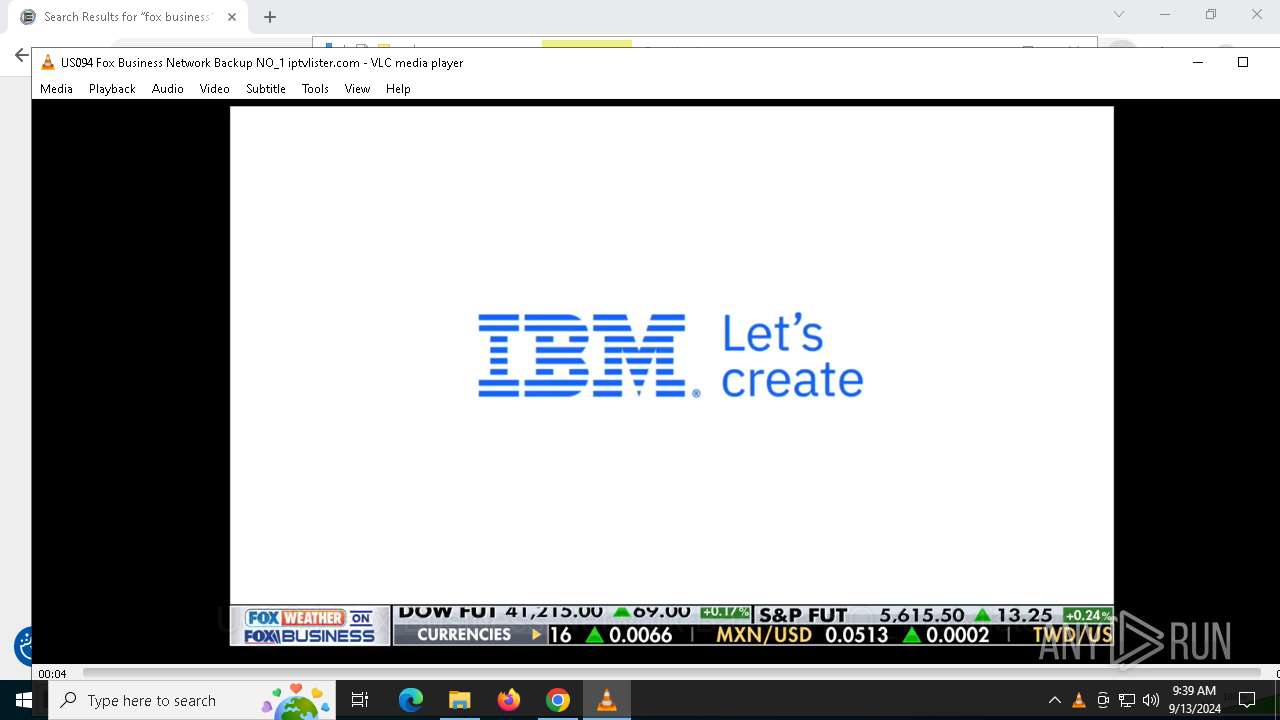Open the notification center icon

click(x=1247, y=700)
